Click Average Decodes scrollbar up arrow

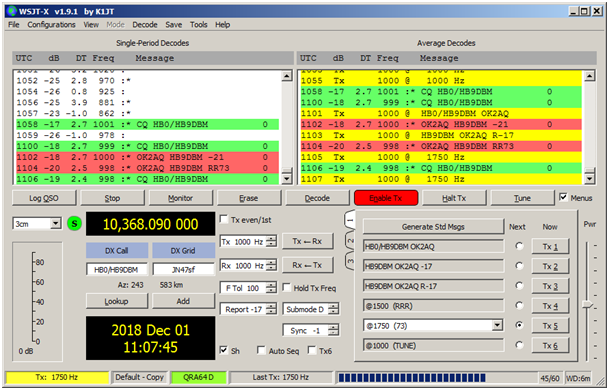click(590, 75)
